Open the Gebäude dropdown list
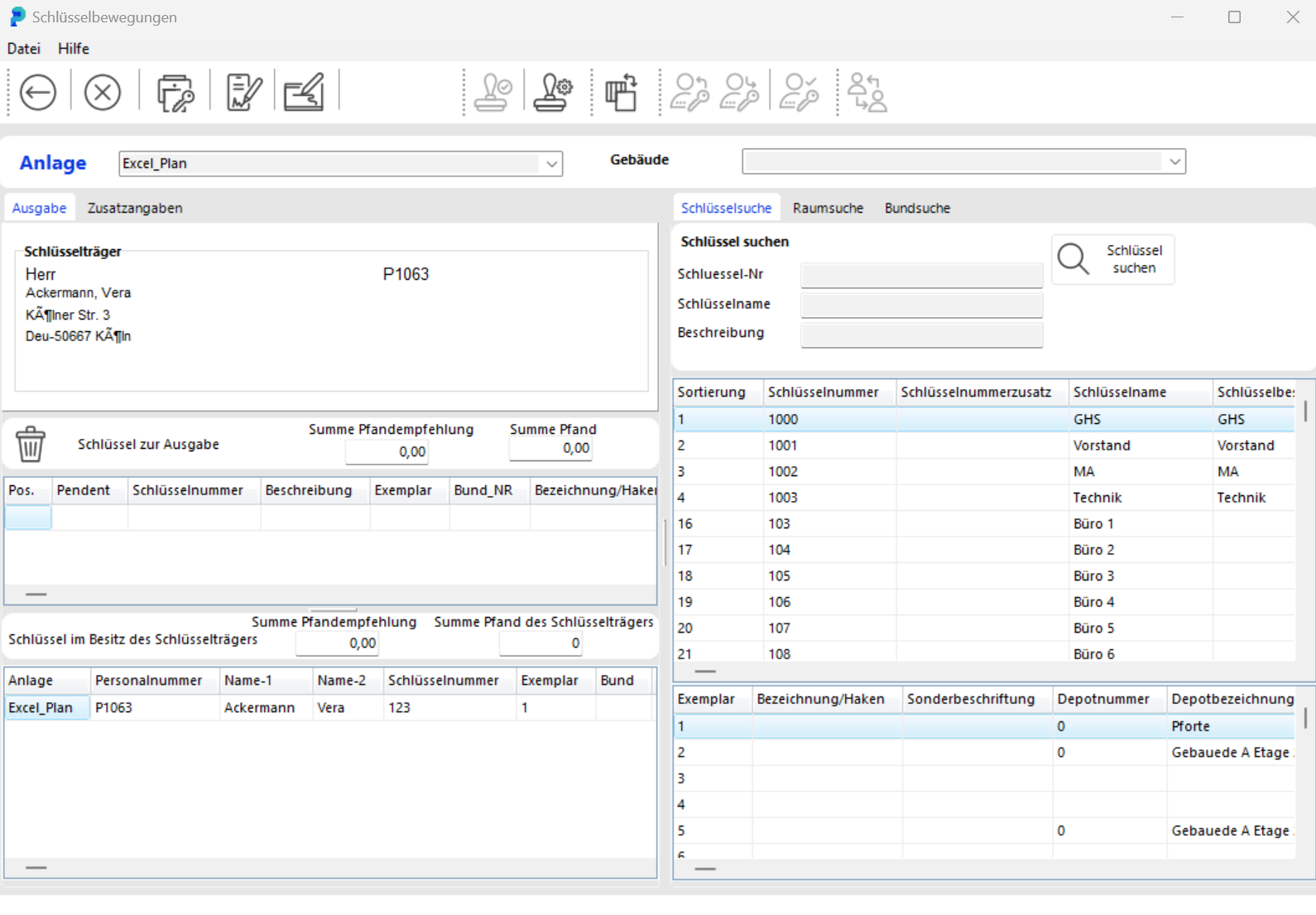Image resolution: width=1316 pixels, height=915 pixels. coord(1174,162)
